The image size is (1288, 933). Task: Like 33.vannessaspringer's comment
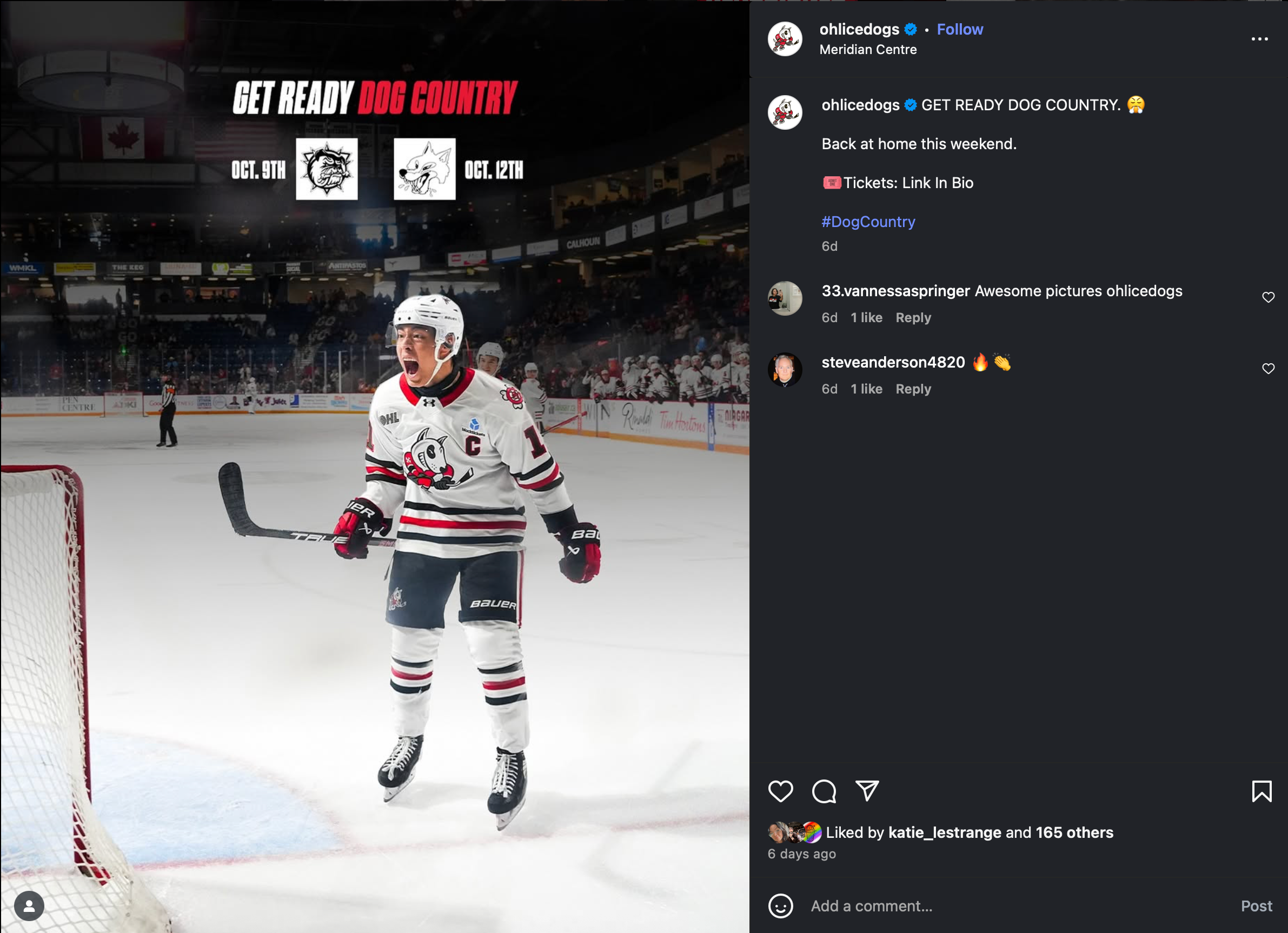point(1268,297)
